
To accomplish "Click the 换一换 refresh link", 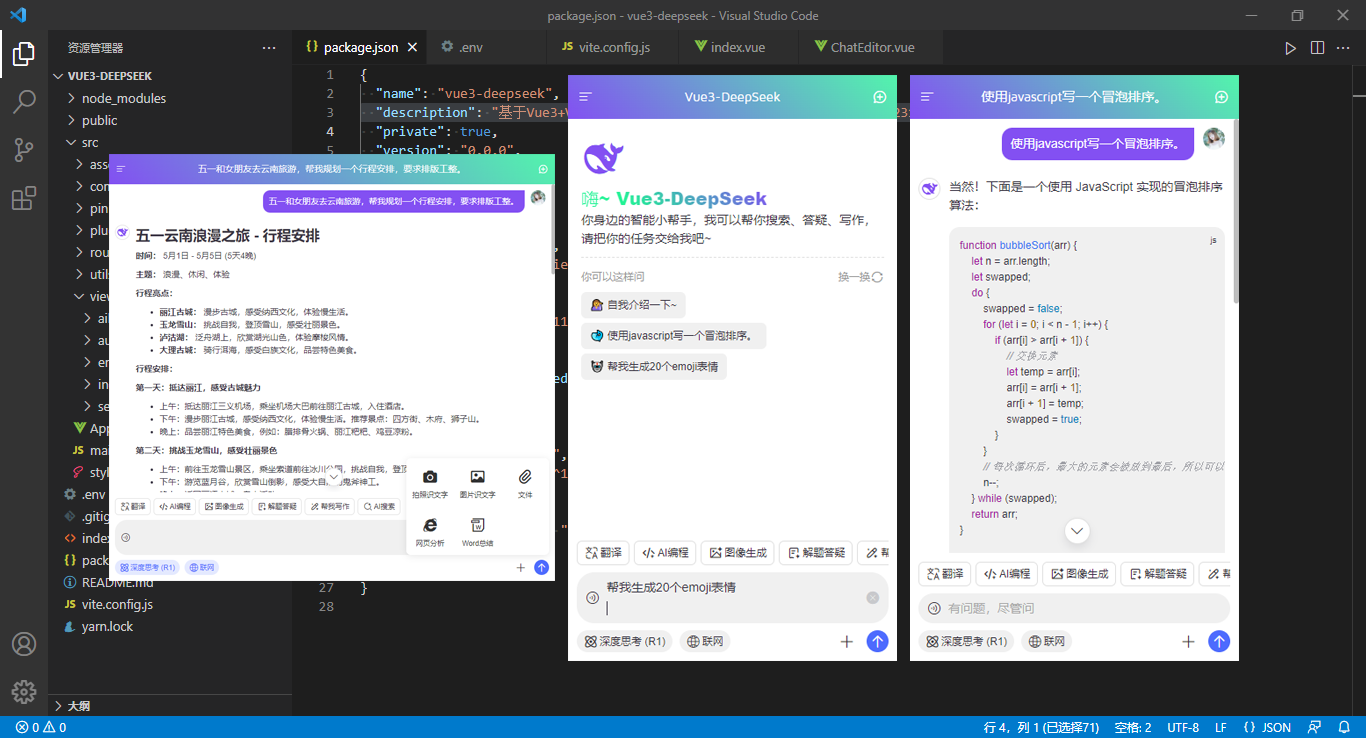I will click(860, 277).
